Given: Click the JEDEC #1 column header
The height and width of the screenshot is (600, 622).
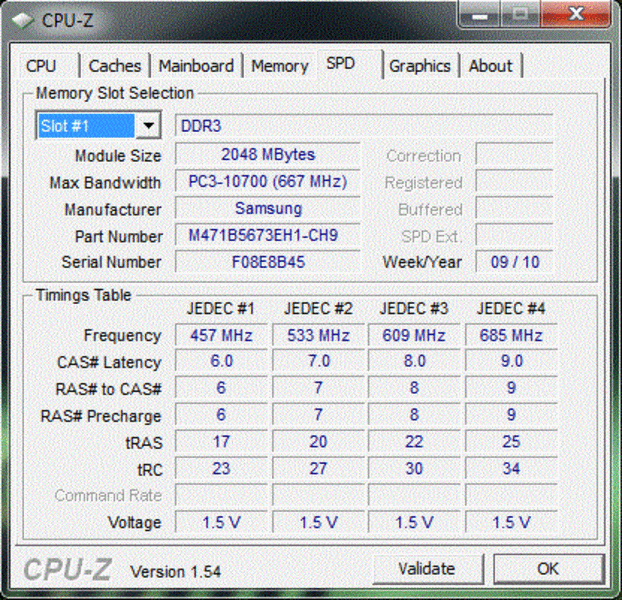Looking at the screenshot, I should tap(221, 309).
